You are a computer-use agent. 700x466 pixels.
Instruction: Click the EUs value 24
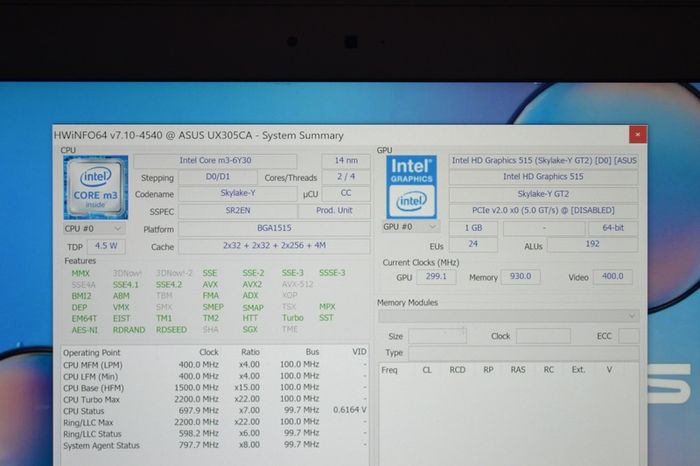click(x=473, y=244)
